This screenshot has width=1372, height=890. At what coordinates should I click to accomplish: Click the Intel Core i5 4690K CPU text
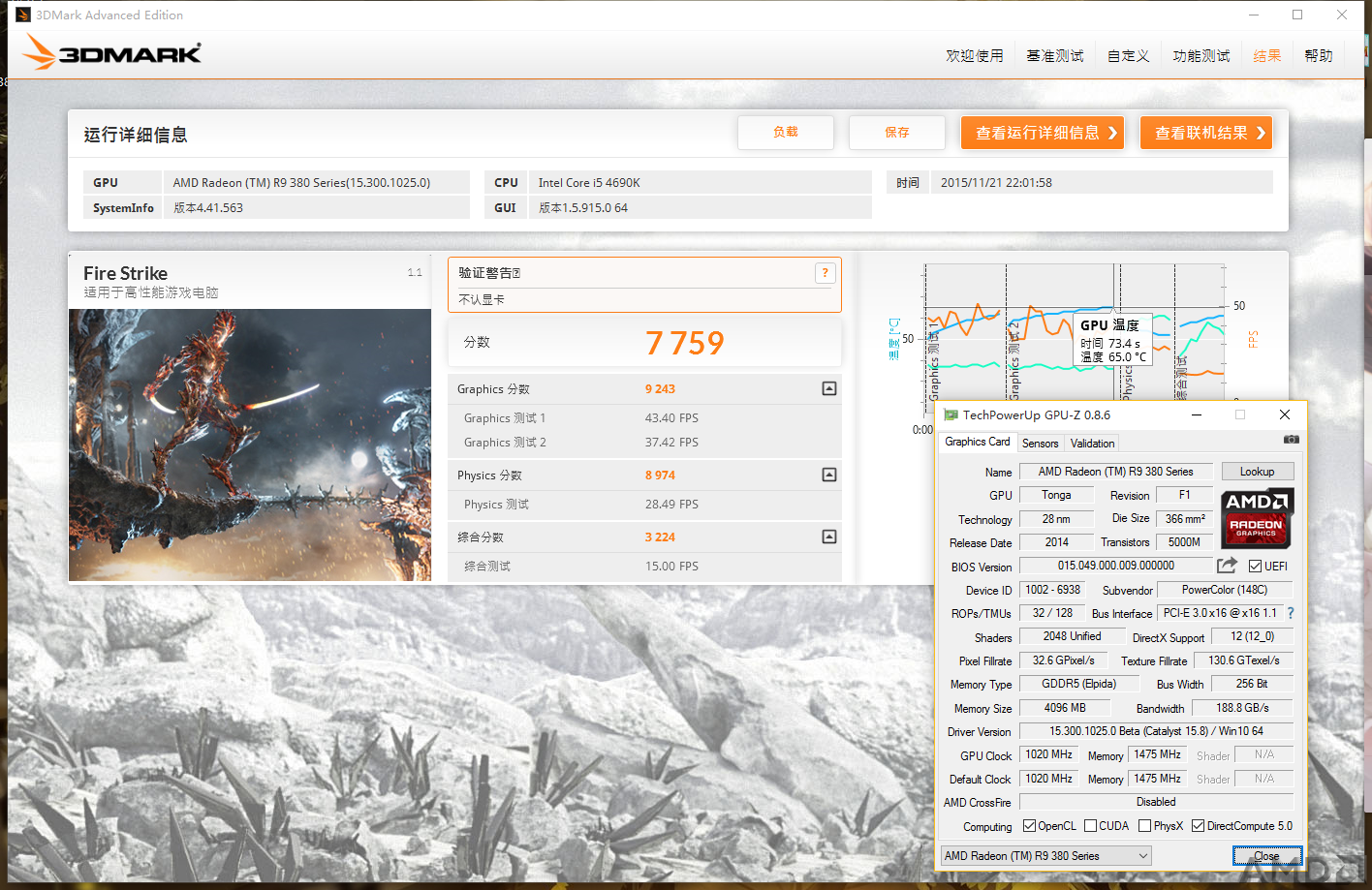click(589, 182)
